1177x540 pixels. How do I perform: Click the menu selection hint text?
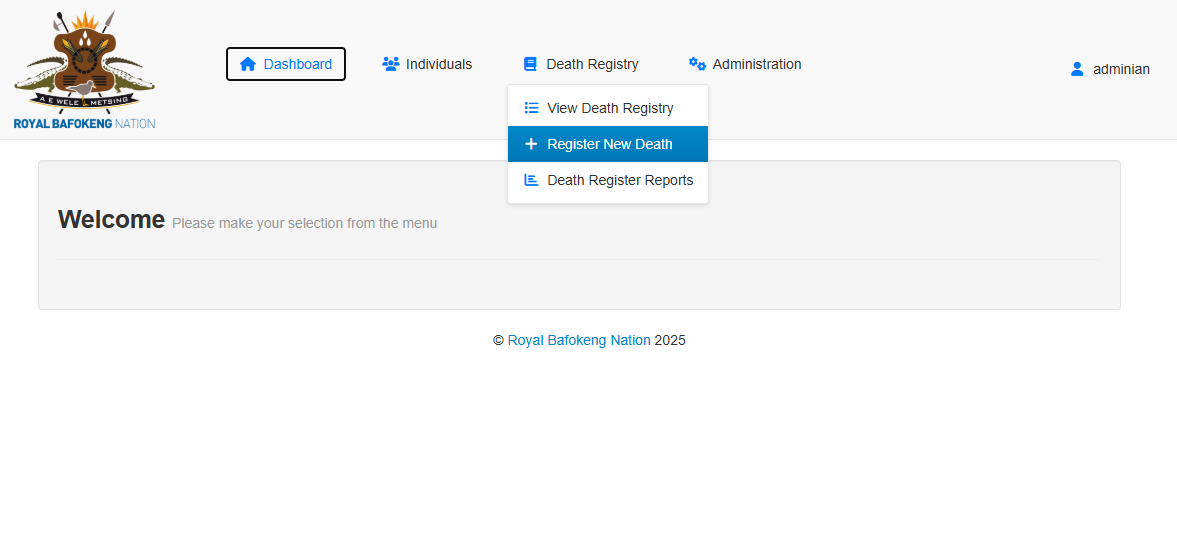[x=304, y=223]
